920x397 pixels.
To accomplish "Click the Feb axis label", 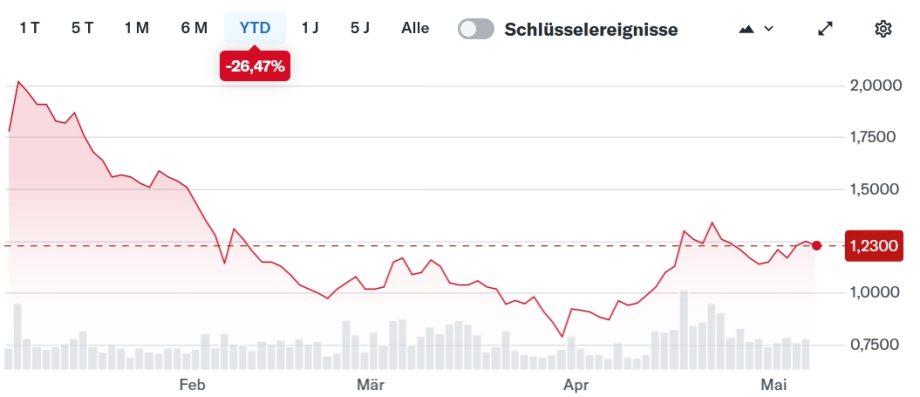I will coord(192,385).
